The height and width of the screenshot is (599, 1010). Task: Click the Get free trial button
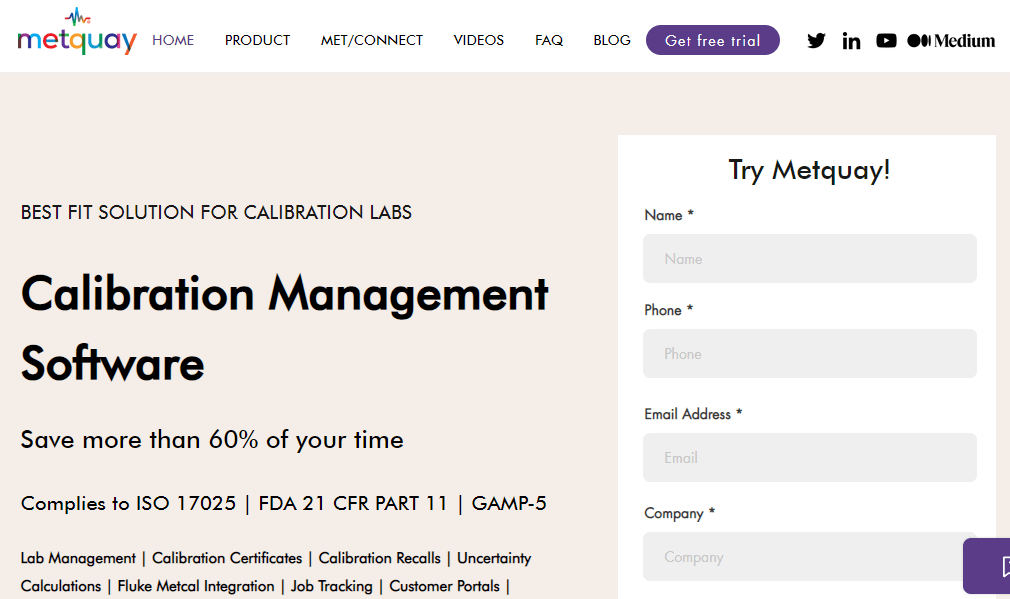pyautogui.click(x=712, y=40)
